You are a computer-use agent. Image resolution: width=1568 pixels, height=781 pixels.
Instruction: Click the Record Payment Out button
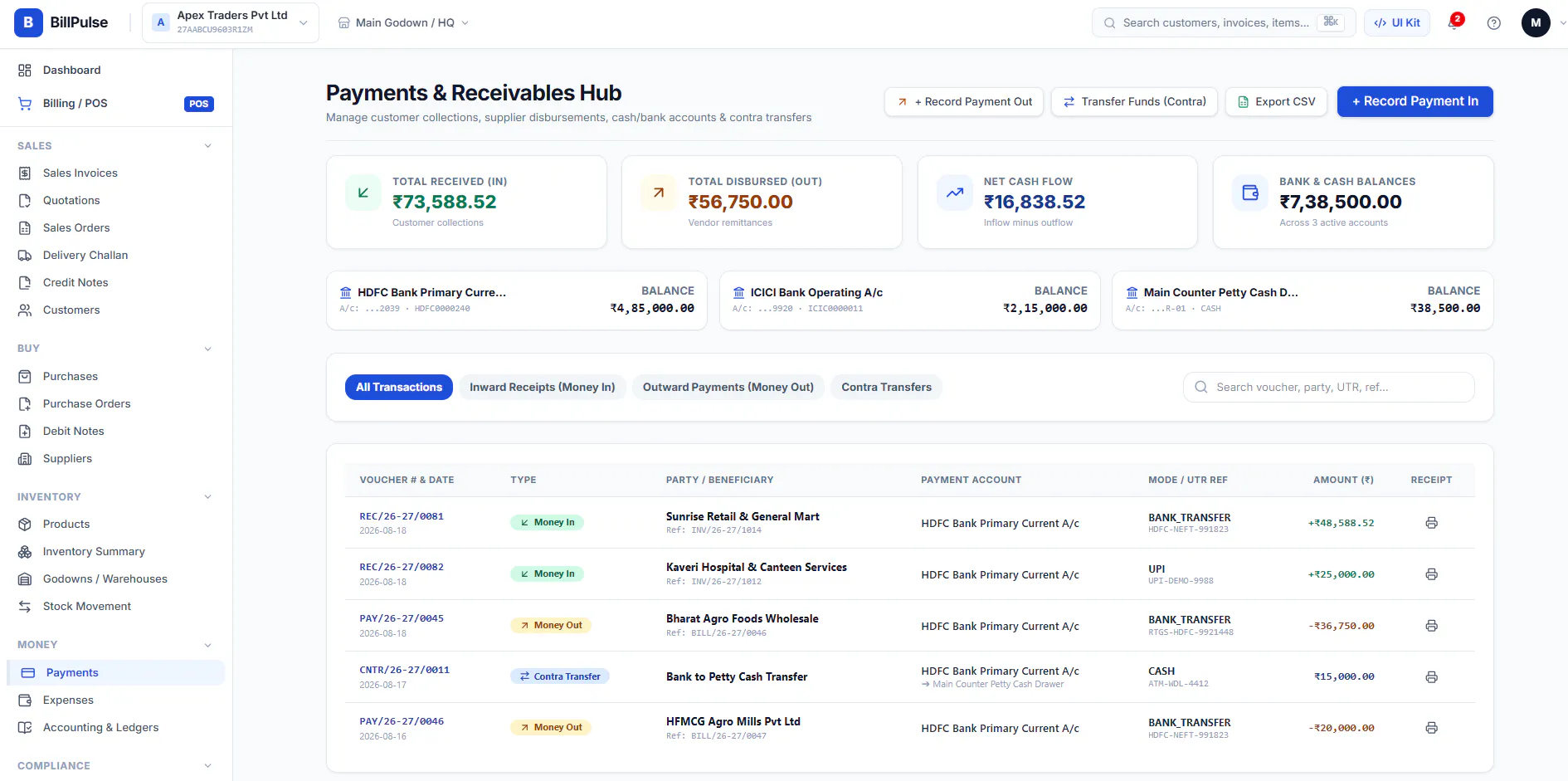click(x=964, y=102)
